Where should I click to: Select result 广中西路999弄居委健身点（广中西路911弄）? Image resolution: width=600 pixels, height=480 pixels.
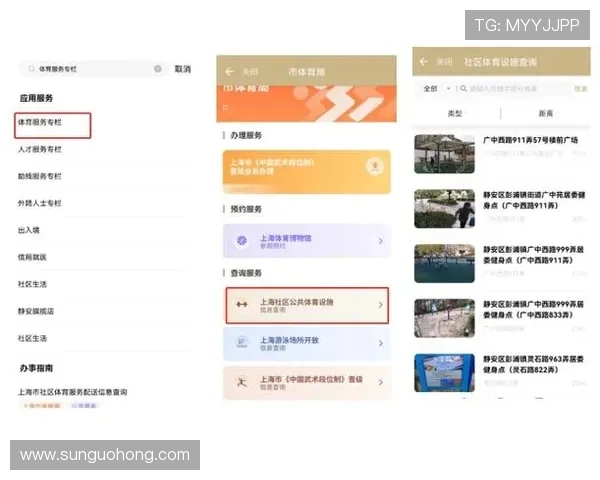(x=533, y=255)
